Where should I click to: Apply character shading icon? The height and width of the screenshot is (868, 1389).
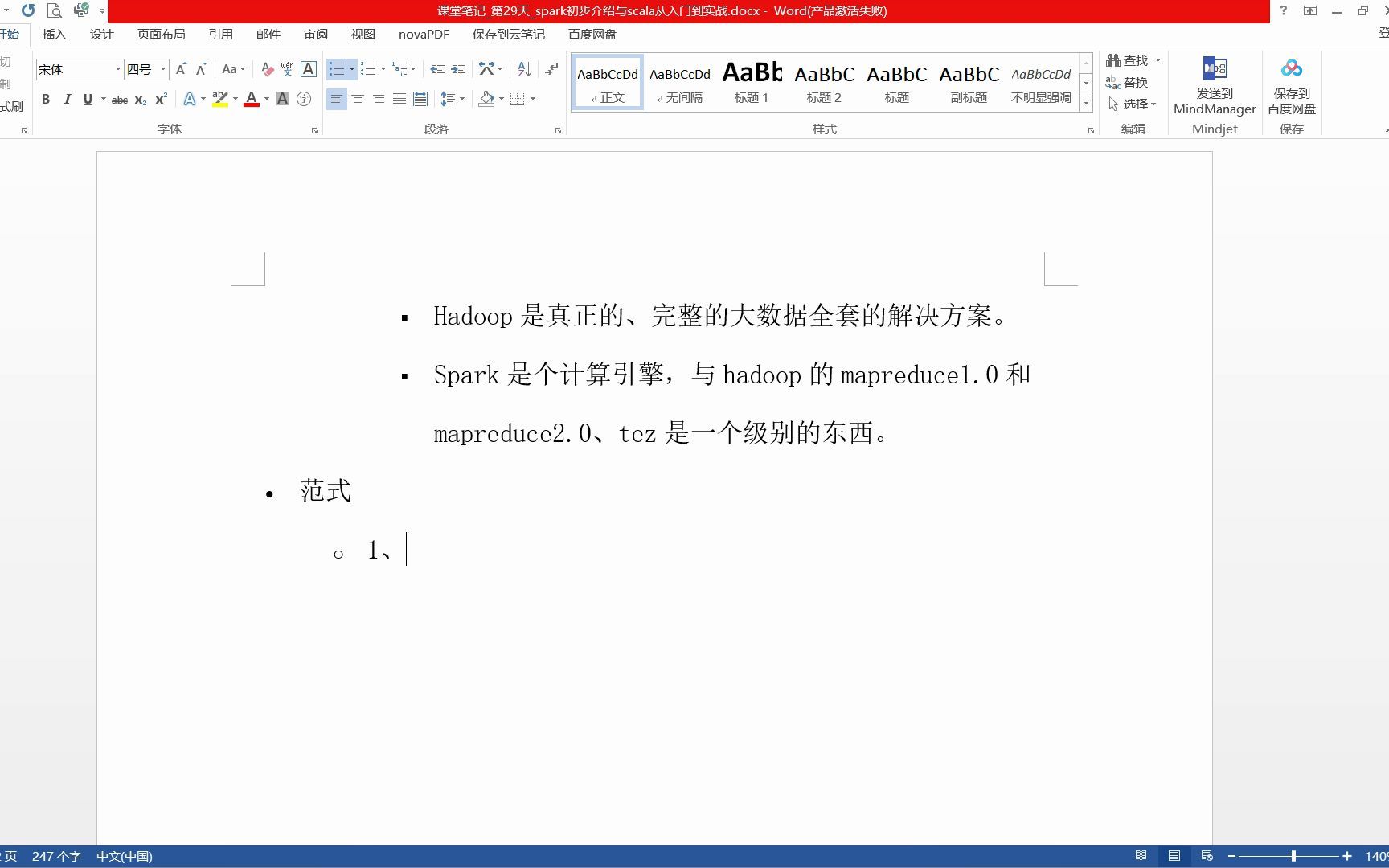tap(282, 99)
